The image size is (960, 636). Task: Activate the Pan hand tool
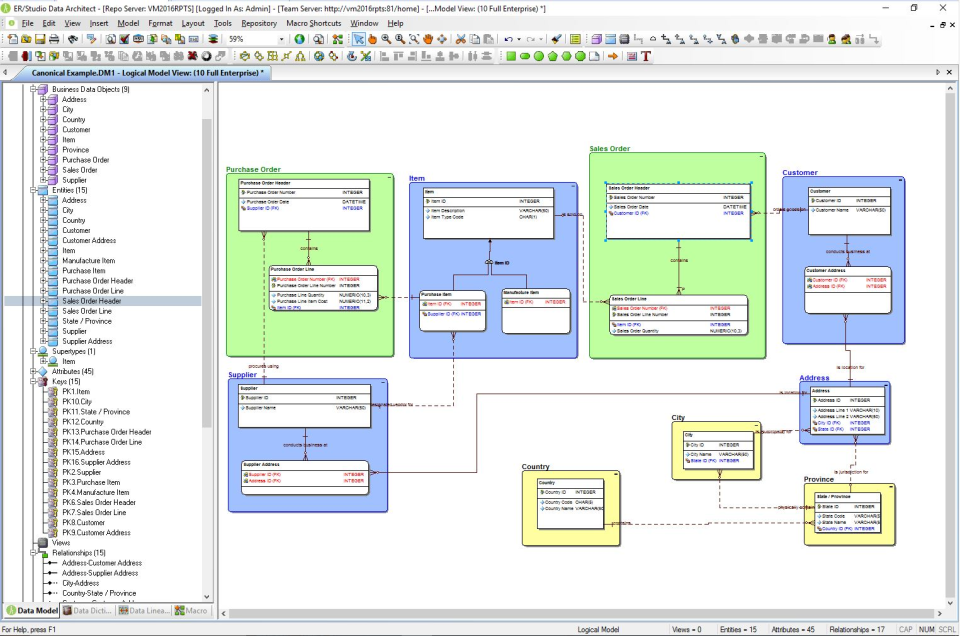coord(428,39)
